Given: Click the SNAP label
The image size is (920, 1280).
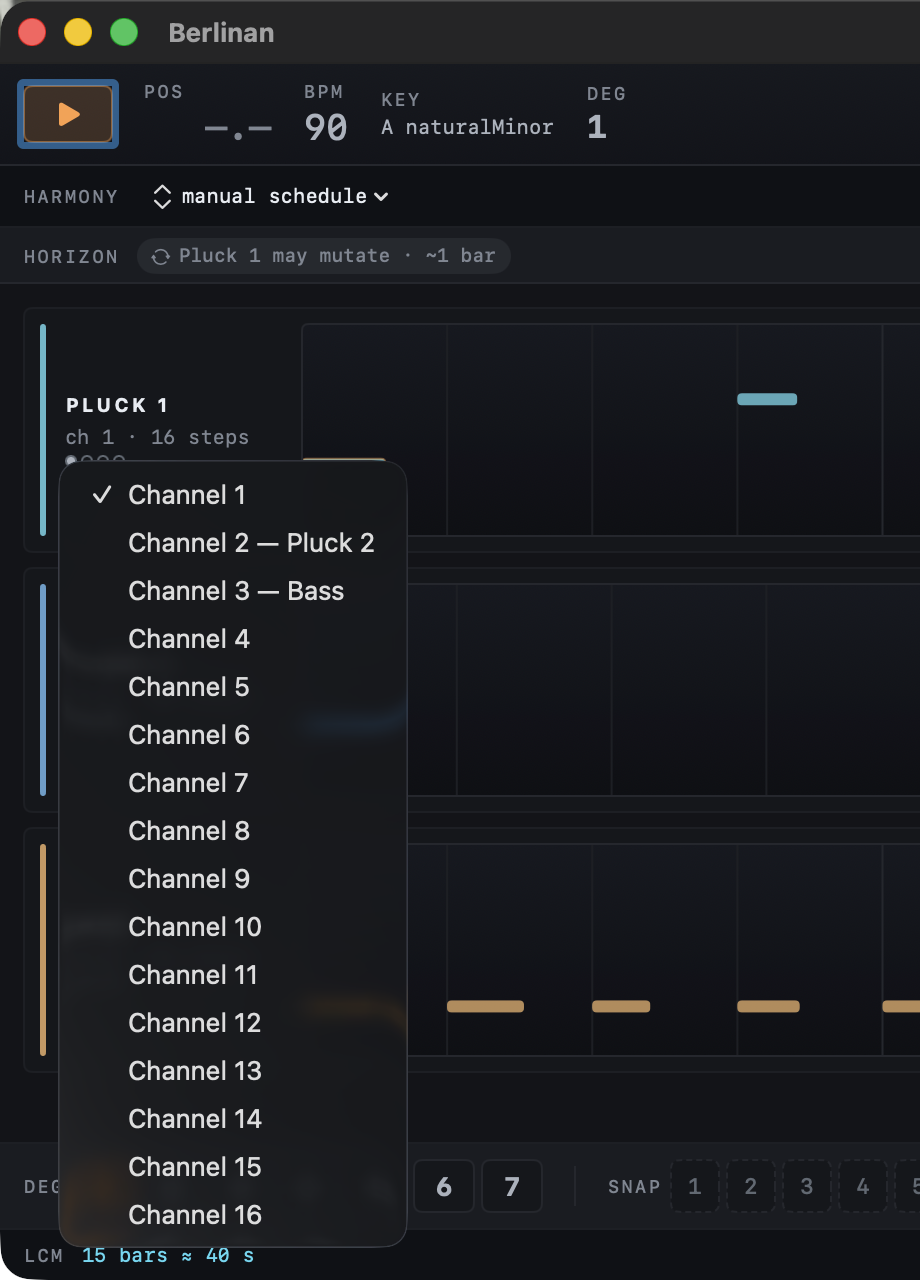Looking at the screenshot, I should [x=634, y=1187].
